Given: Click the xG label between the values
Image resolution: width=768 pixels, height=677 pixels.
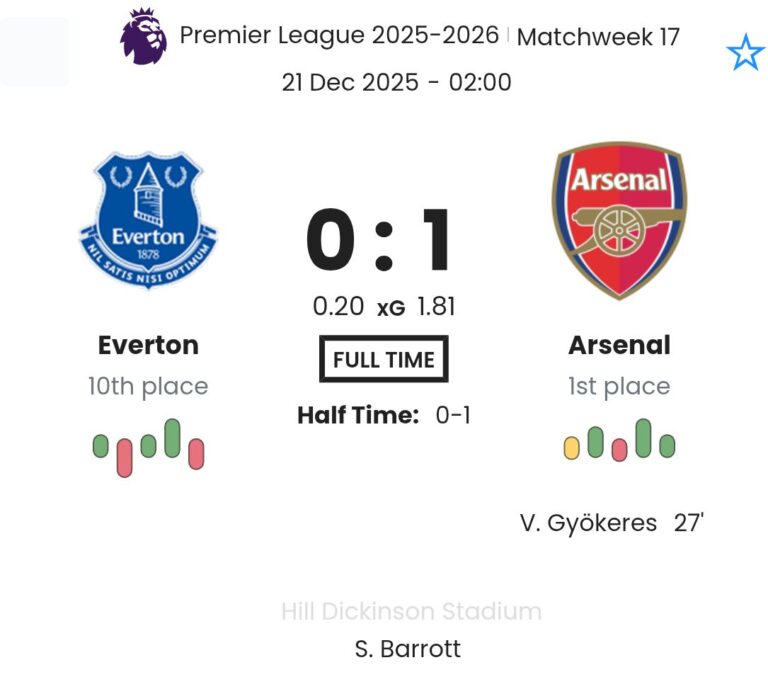Looking at the screenshot, I should click(x=391, y=309).
